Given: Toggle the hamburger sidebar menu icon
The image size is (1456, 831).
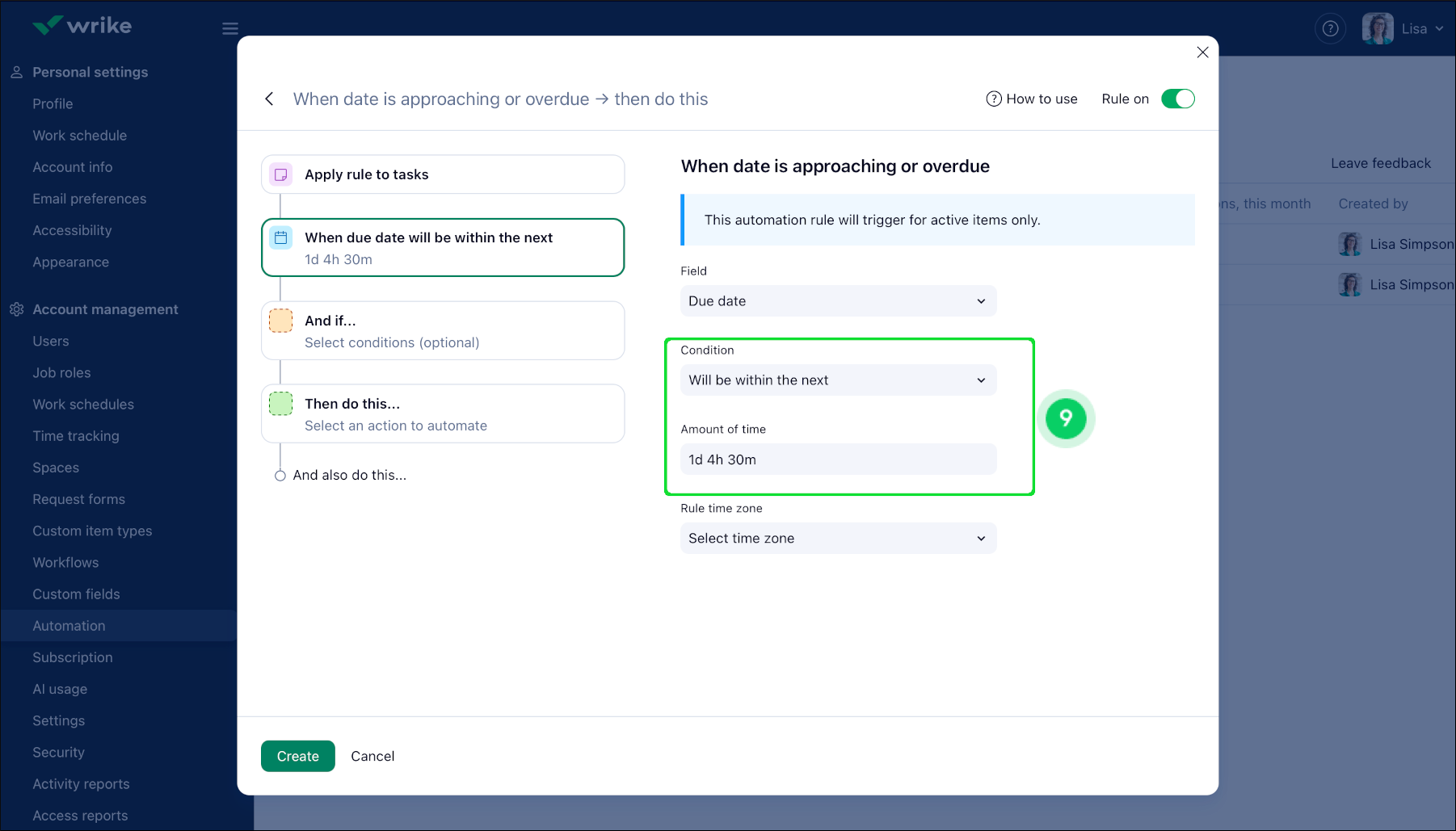Looking at the screenshot, I should (x=230, y=29).
